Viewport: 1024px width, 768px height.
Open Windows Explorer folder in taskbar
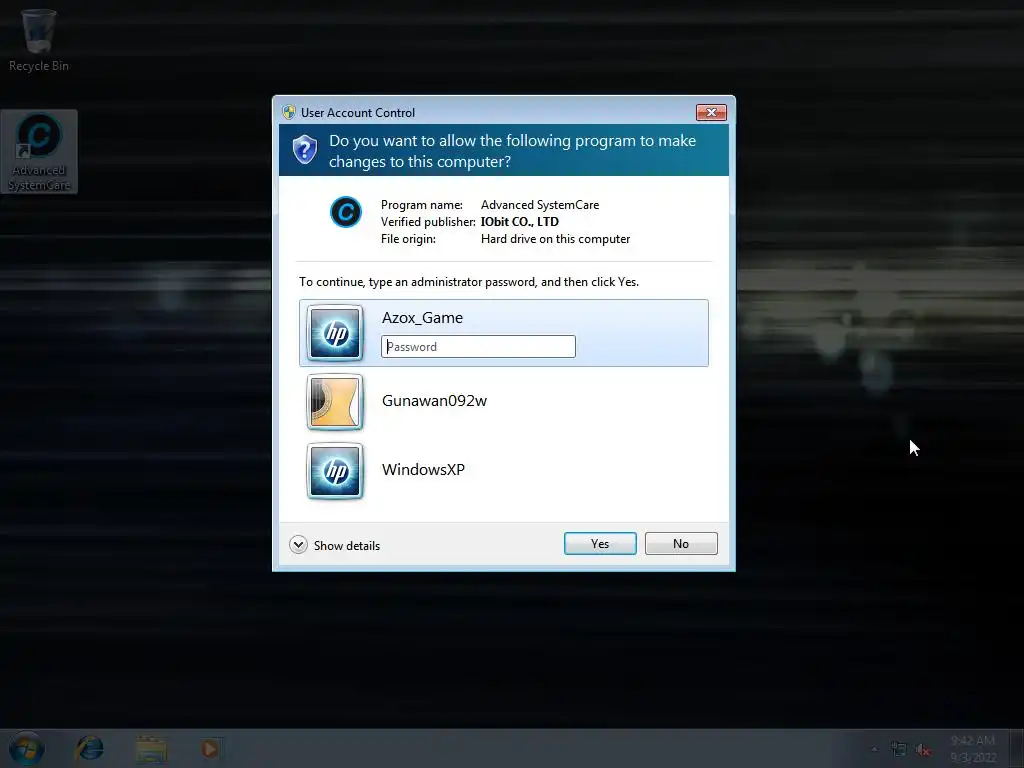point(151,749)
